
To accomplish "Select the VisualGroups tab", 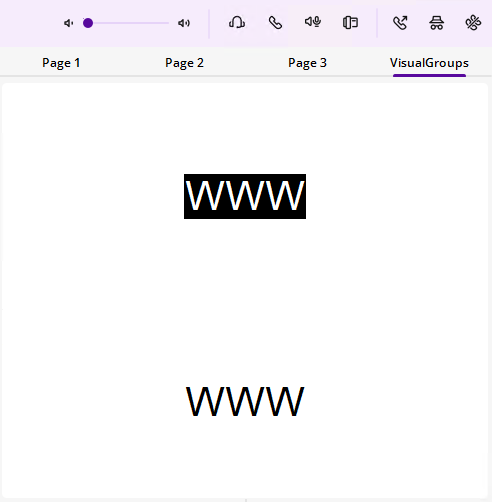I will [x=429, y=63].
